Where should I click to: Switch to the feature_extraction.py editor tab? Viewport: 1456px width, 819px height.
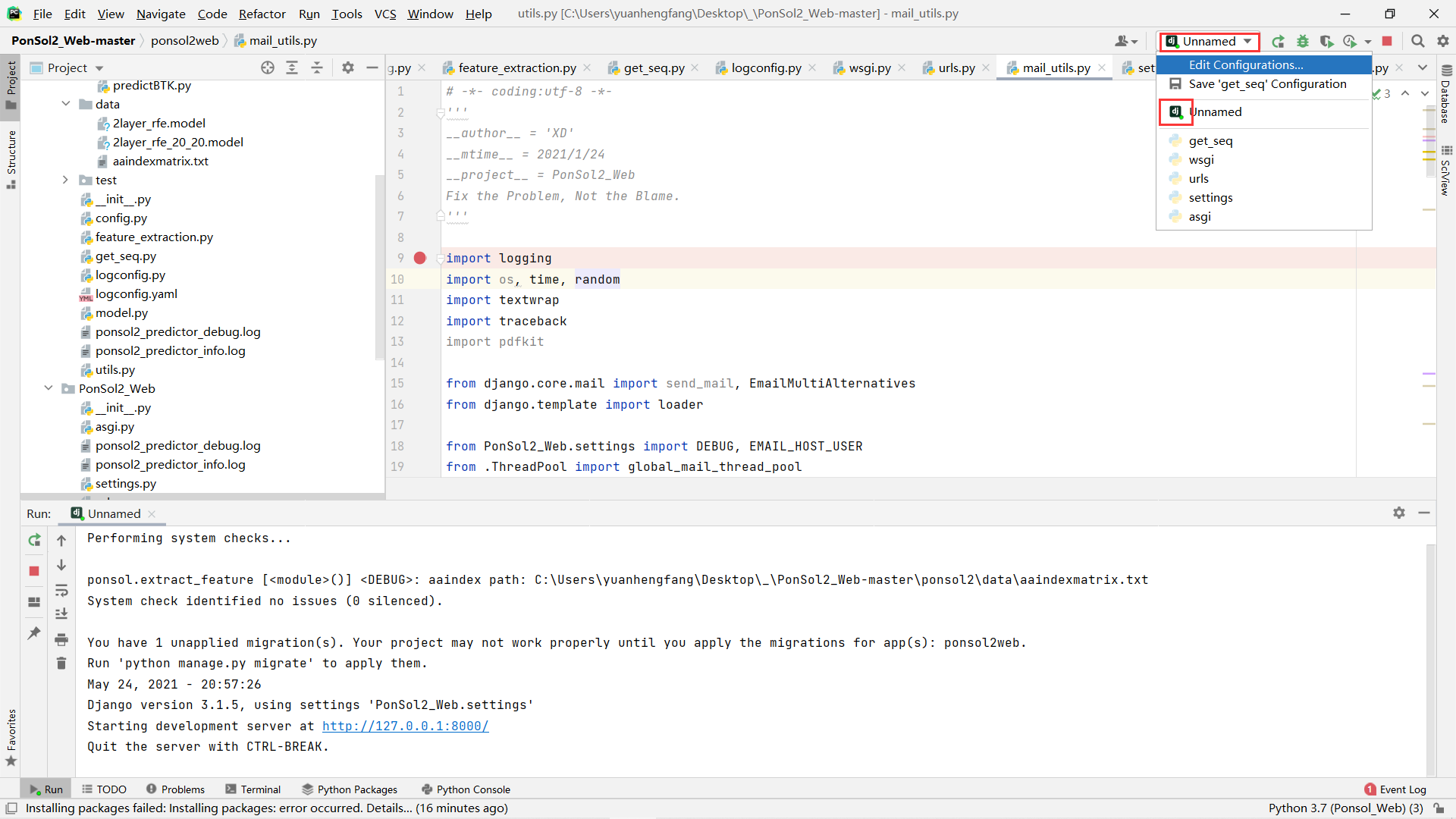point(518,67)
